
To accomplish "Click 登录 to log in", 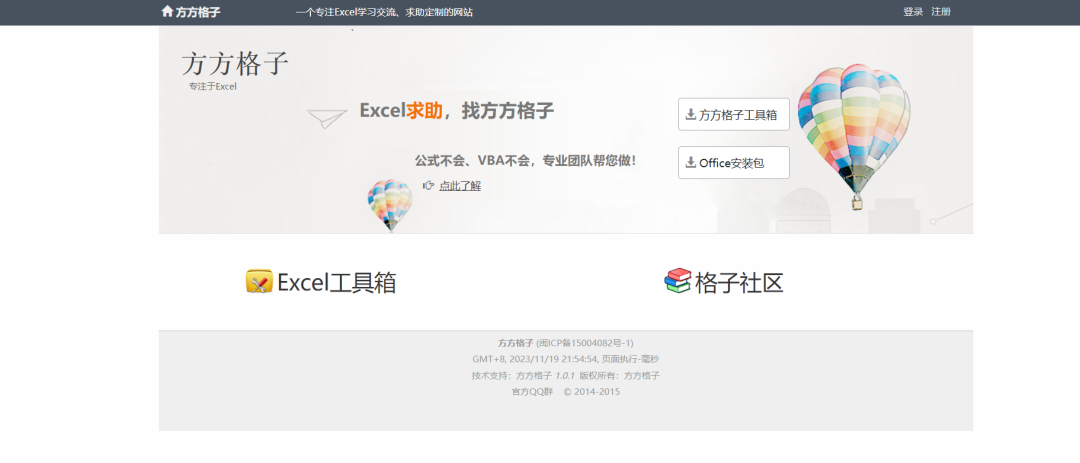I will click(913, 12).
